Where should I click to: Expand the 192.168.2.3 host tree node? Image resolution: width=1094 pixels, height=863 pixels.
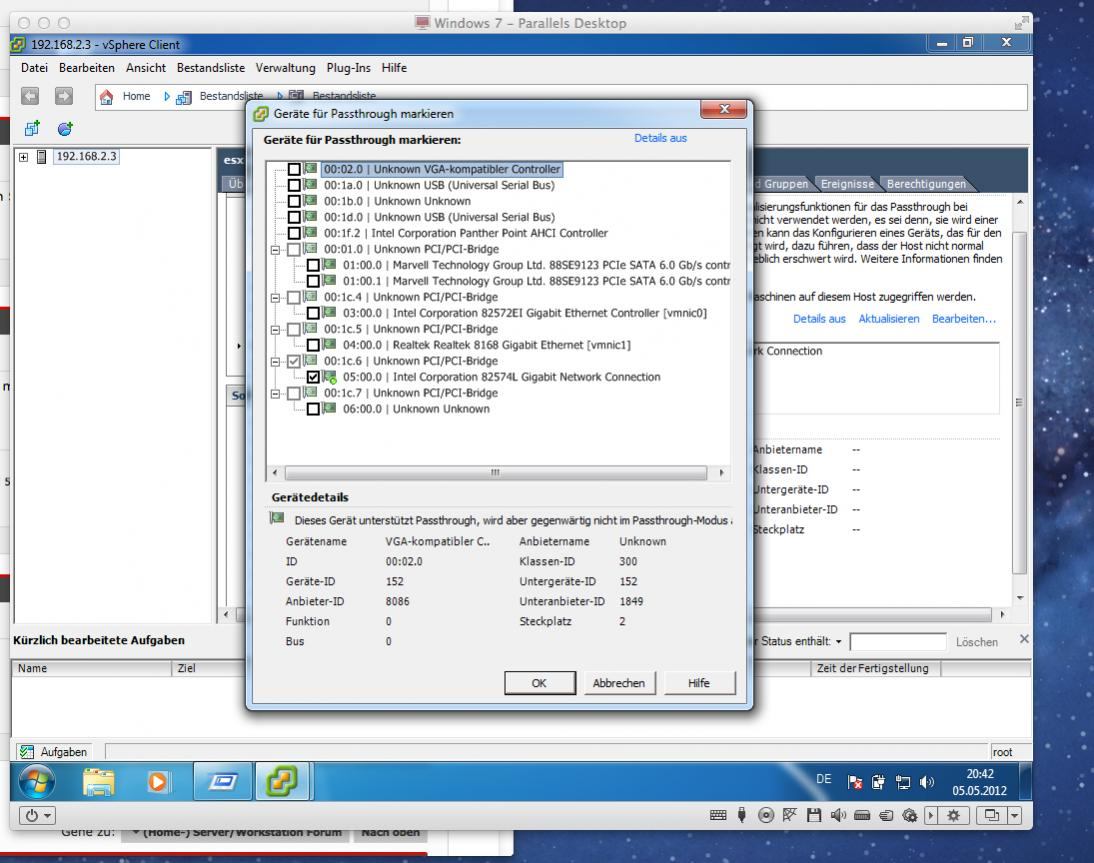pyautogui.click(x=24, y=158)
